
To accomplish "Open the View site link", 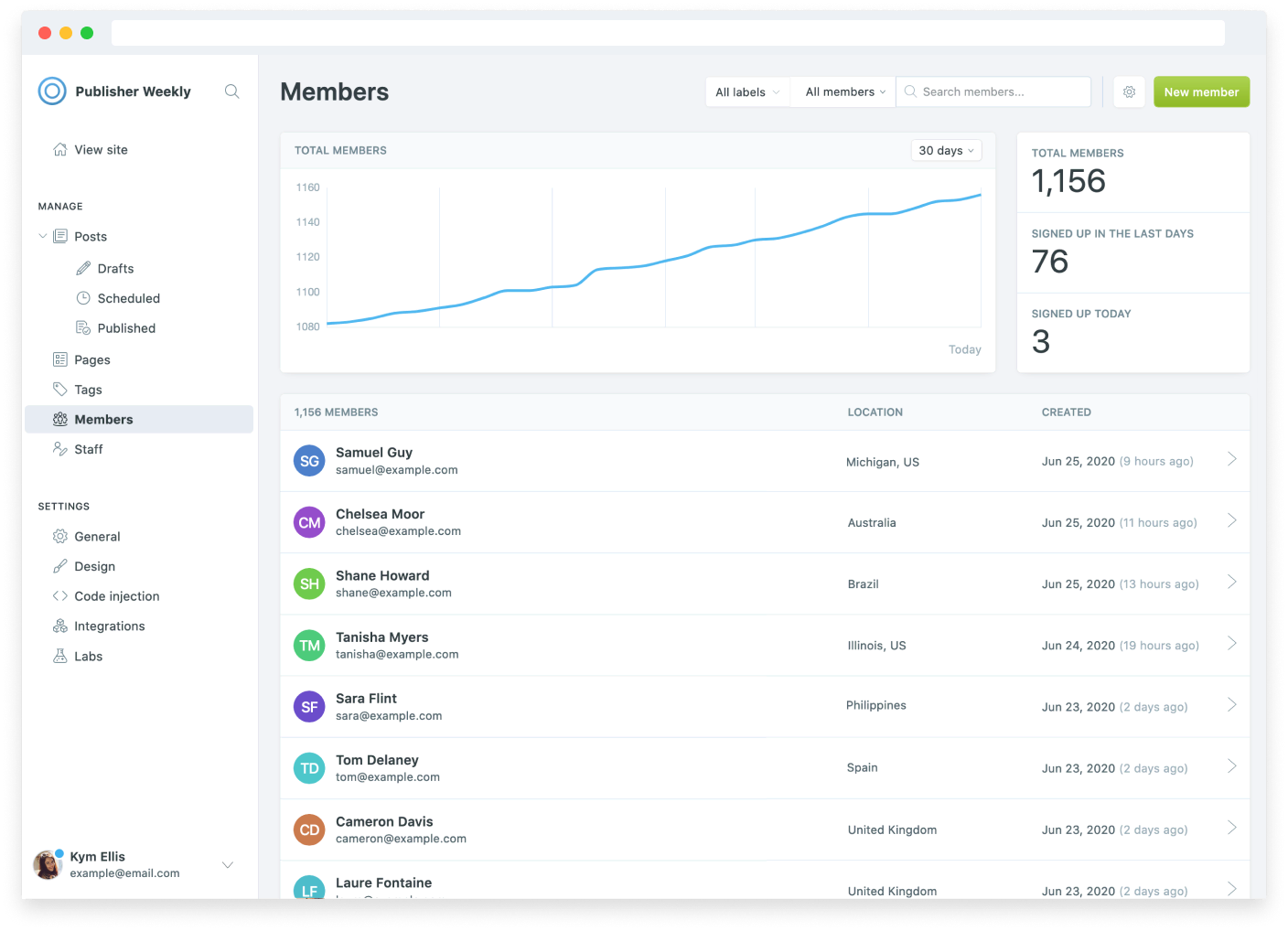I will [x=101, y=149].
